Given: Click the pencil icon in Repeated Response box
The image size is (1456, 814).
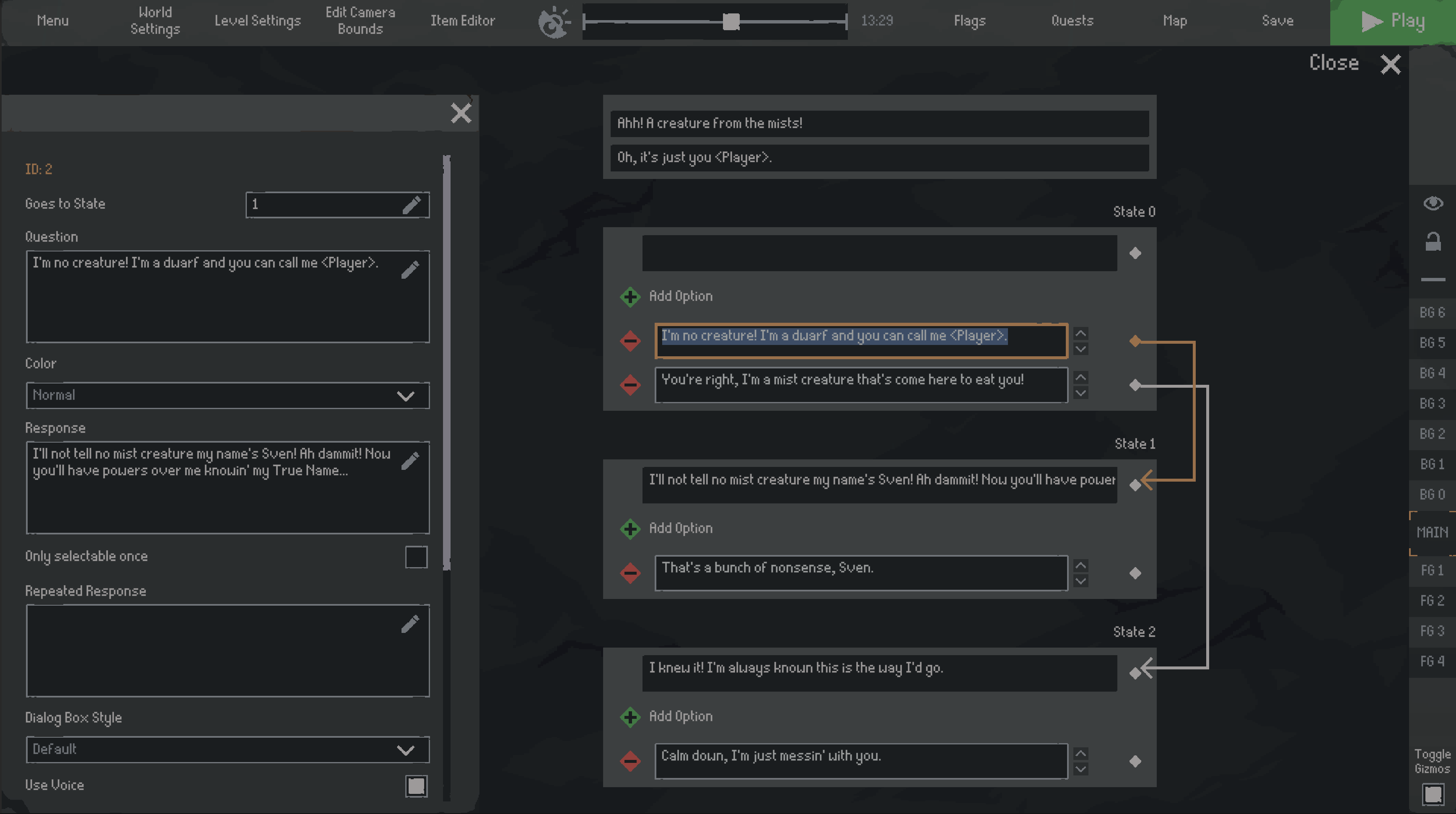Looking at the screenshot, I should coord(410,624).
